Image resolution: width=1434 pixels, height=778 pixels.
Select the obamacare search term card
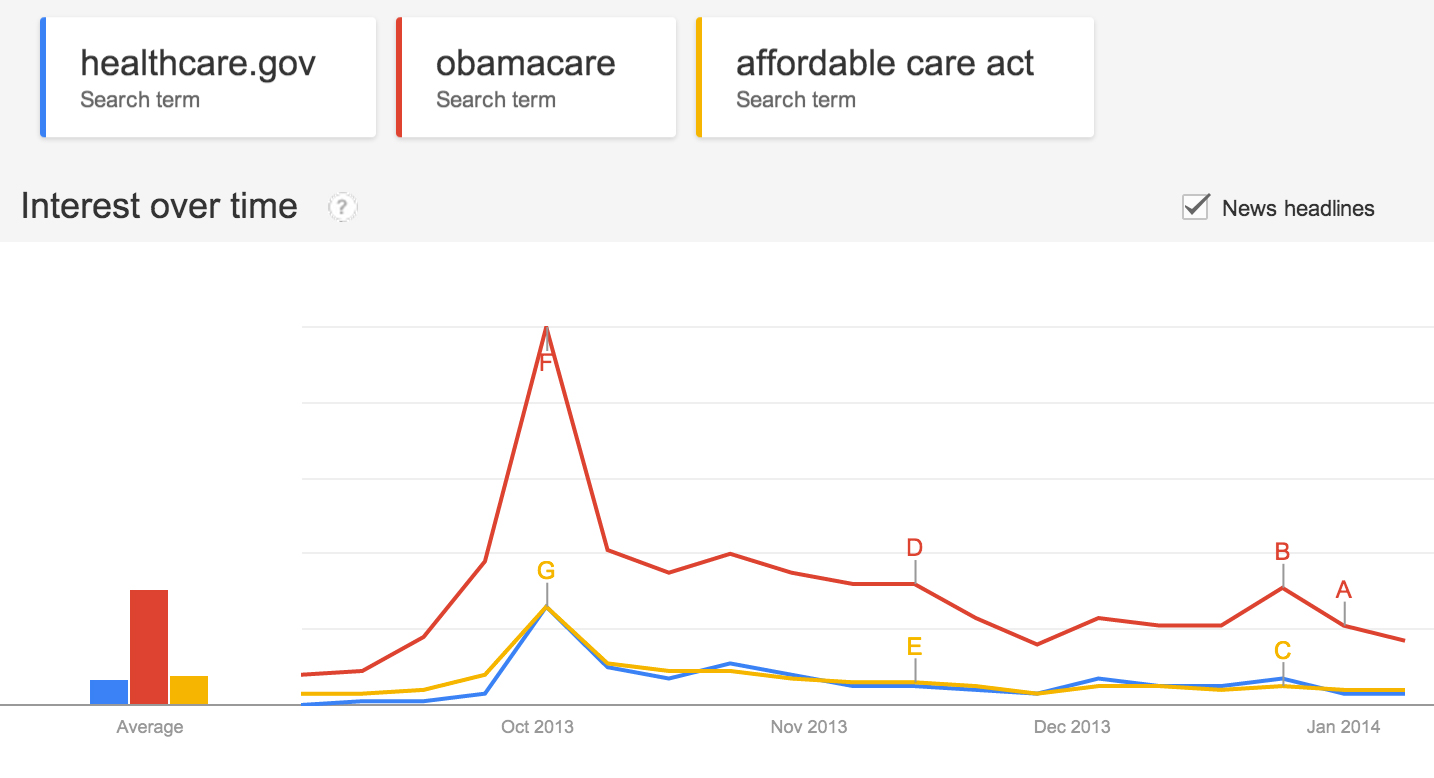[537, 77]
